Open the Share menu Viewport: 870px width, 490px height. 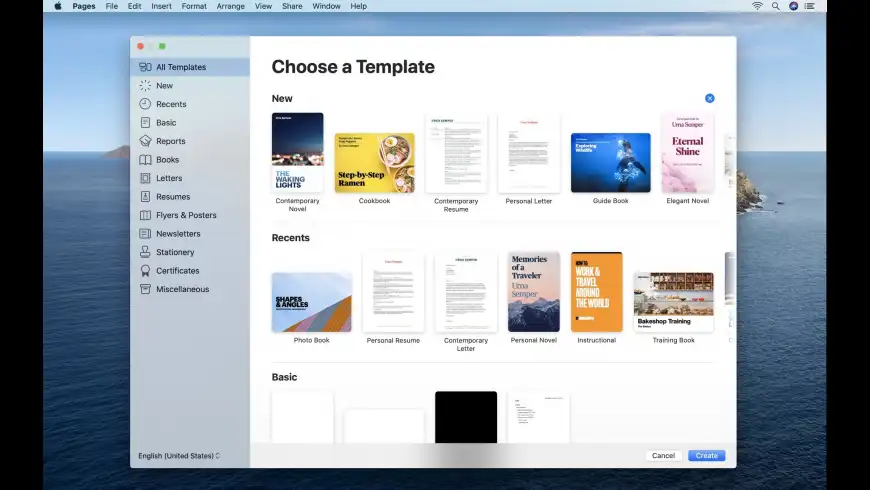click(292, 6)
